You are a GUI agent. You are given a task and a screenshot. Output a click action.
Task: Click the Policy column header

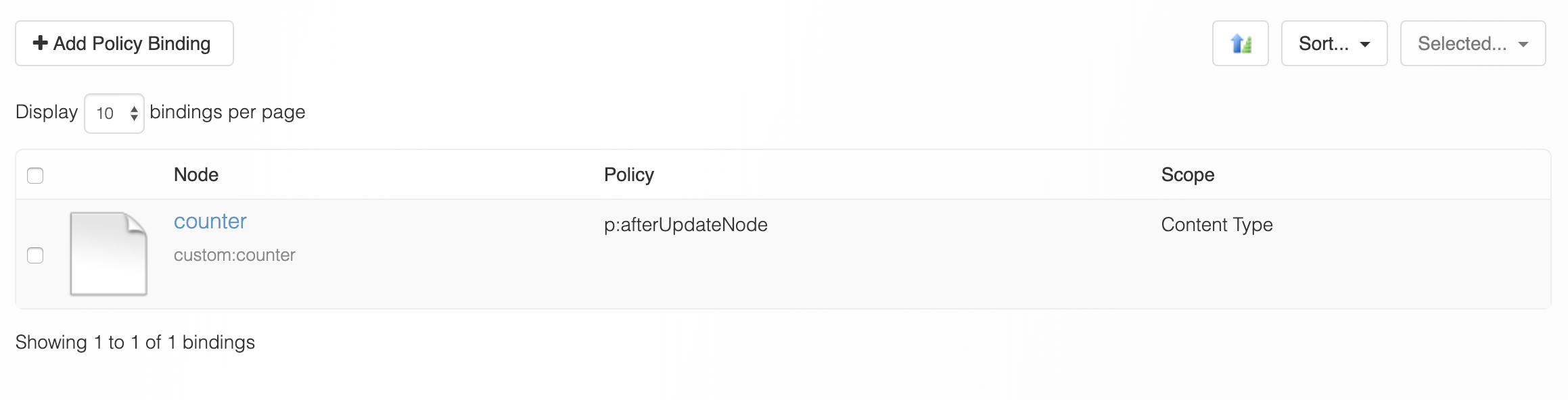[629, 175]
